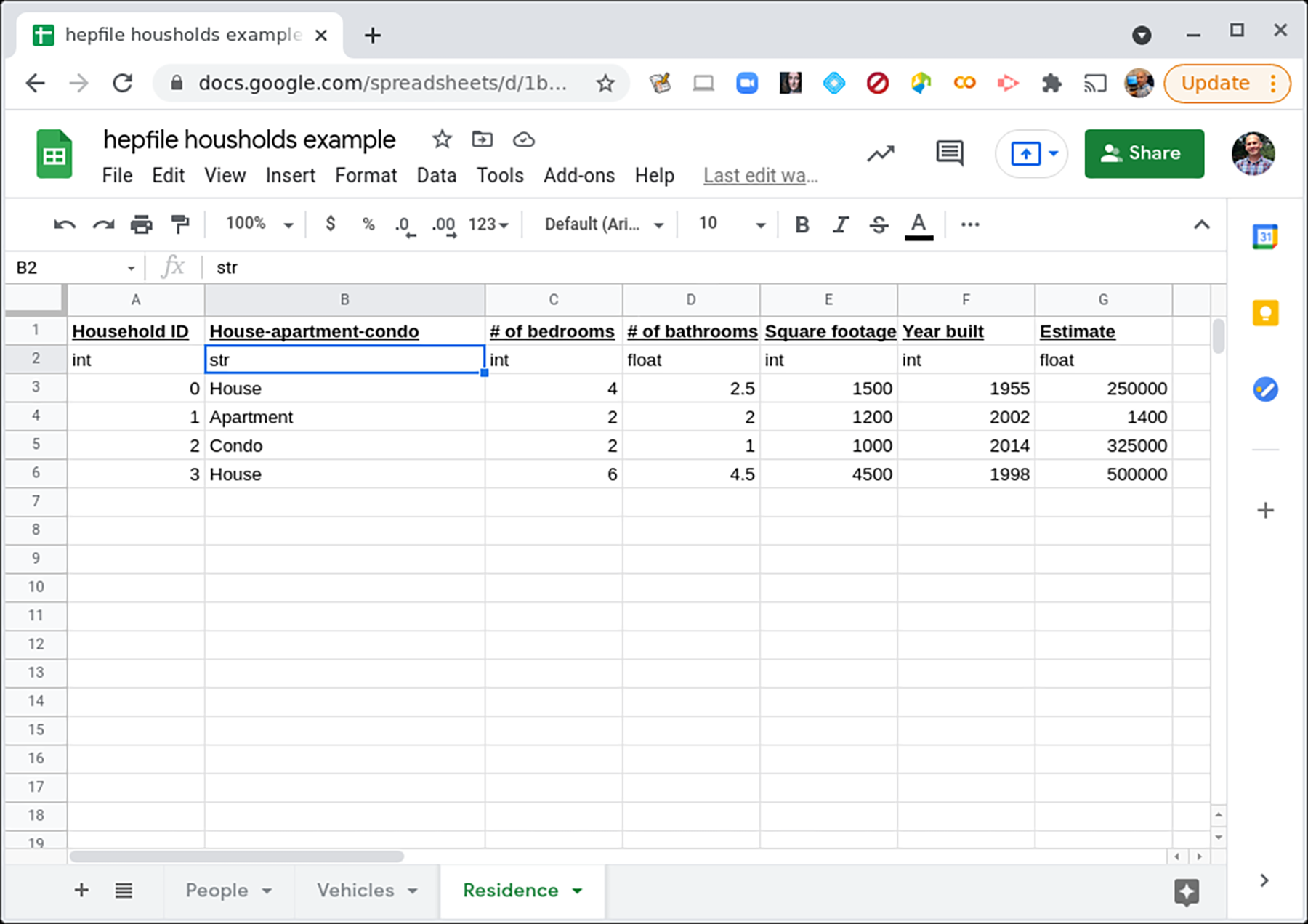Image resolution: width=1308 pixels, height=924 pixels.
Task: Open the Default (Arial) font dropdown
Action: [x=605, y=224]
